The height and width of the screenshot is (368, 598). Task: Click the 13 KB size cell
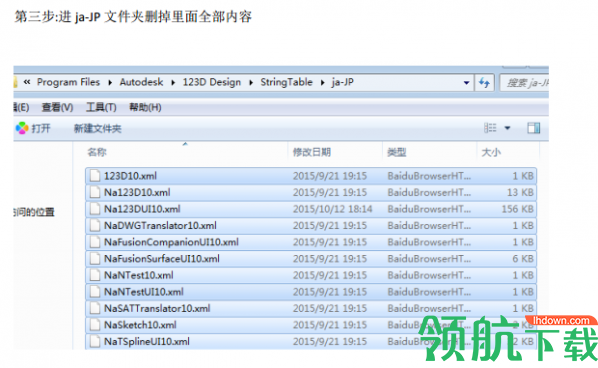tap(520, 193)
